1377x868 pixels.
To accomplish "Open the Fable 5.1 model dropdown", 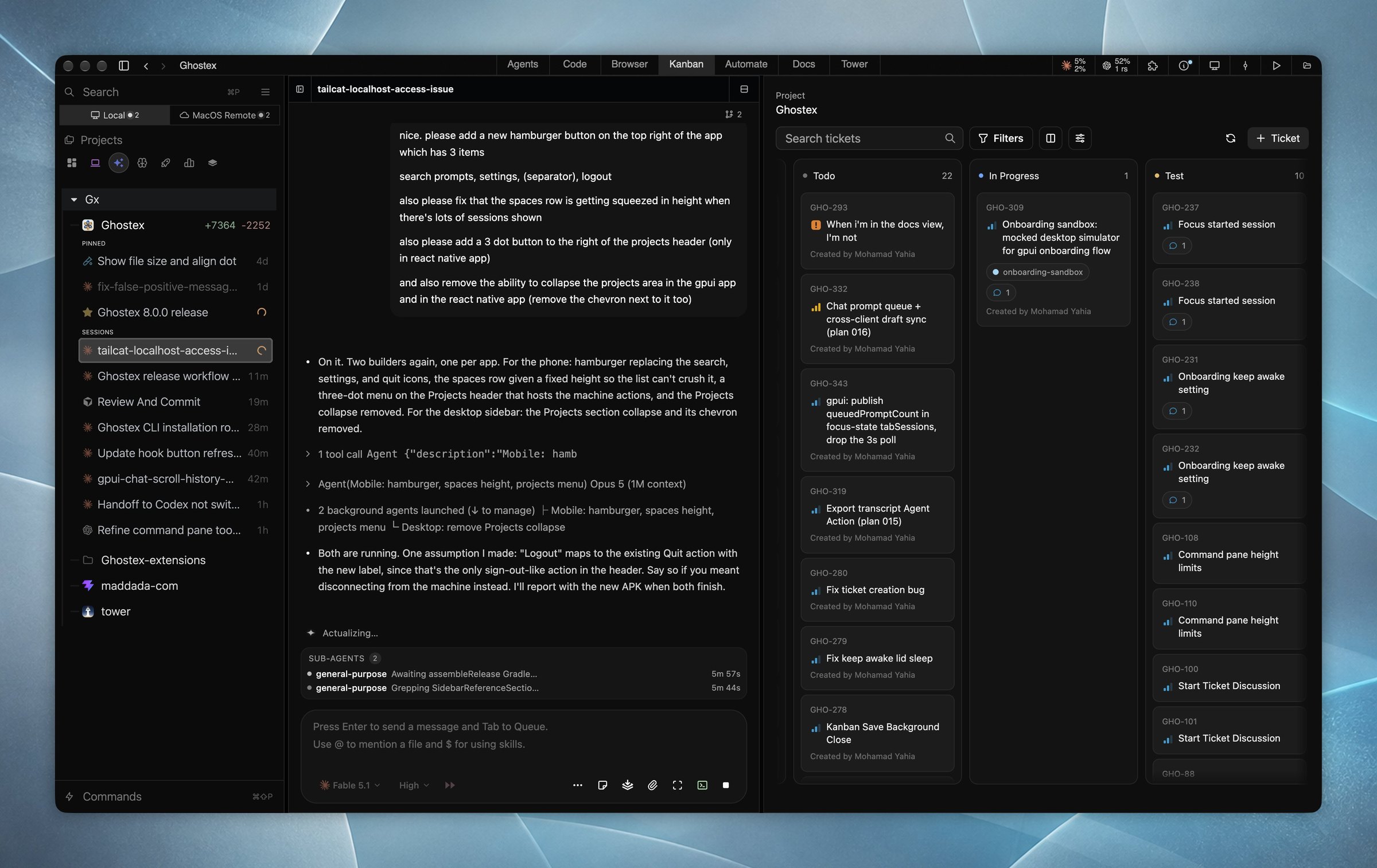I will [x=350, y=785].
